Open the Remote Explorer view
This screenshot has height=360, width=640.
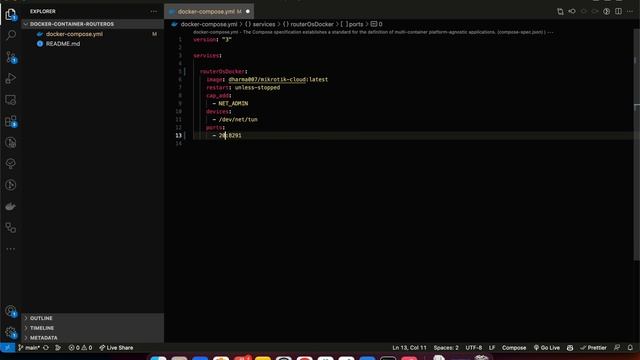[x=11, y=100]
